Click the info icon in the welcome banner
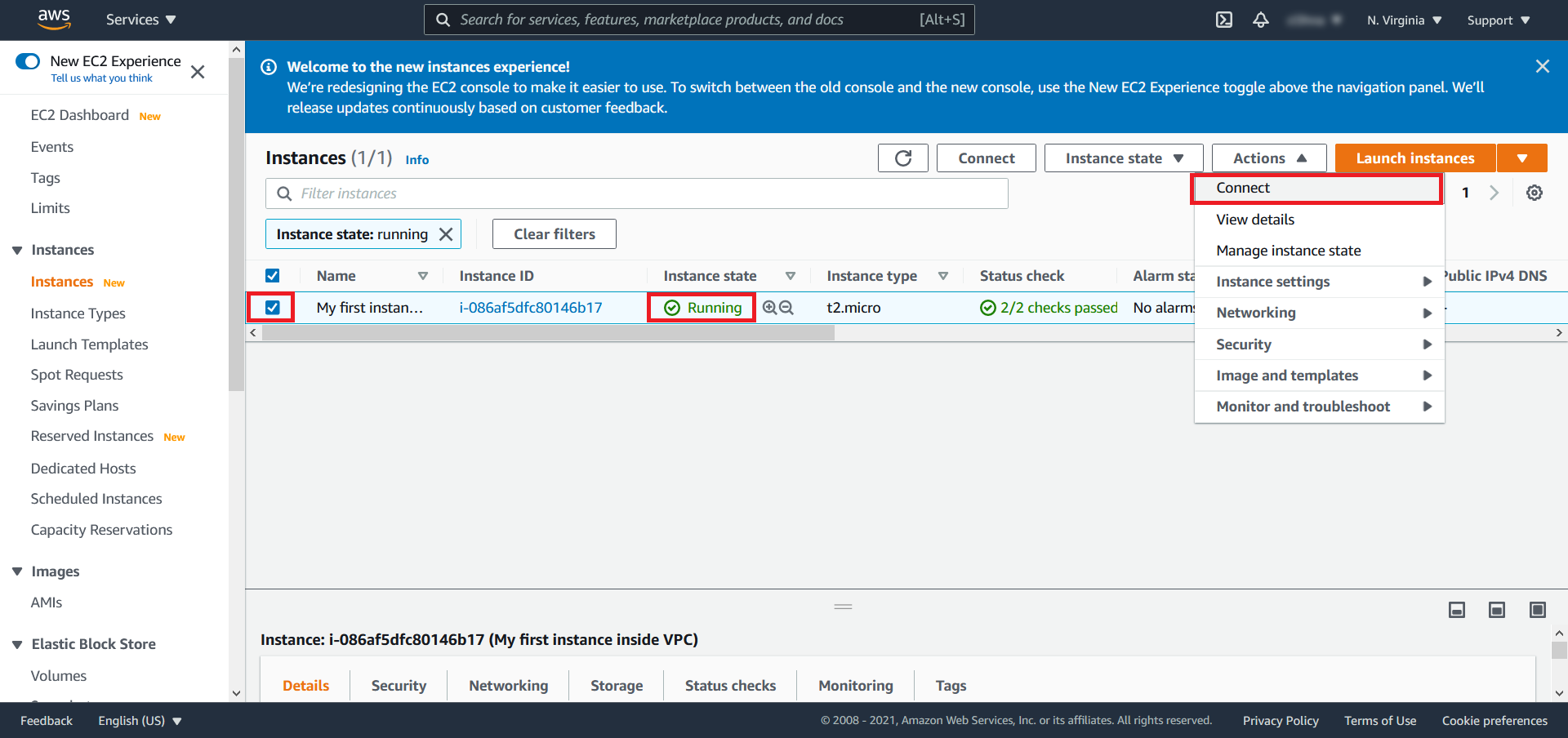 click(x=268, y=67)
